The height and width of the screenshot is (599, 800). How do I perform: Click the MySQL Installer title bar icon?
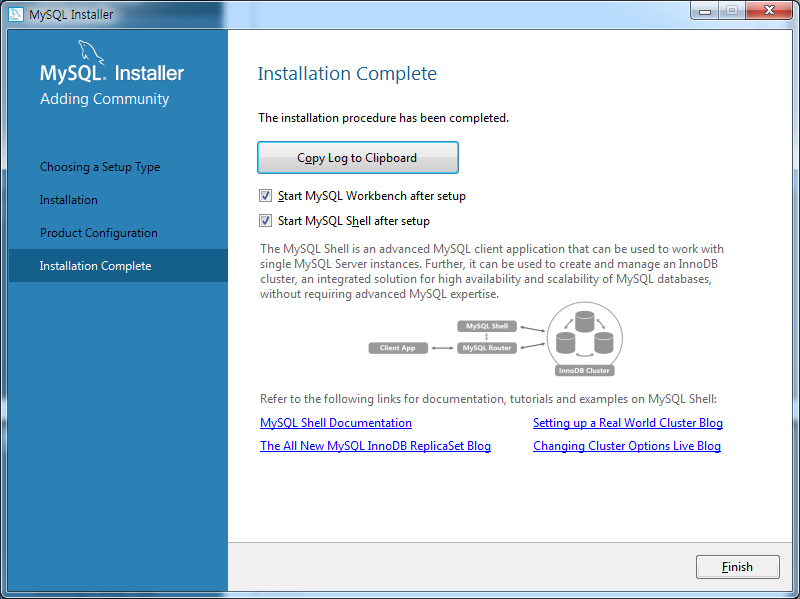click(x=15, y=14)
